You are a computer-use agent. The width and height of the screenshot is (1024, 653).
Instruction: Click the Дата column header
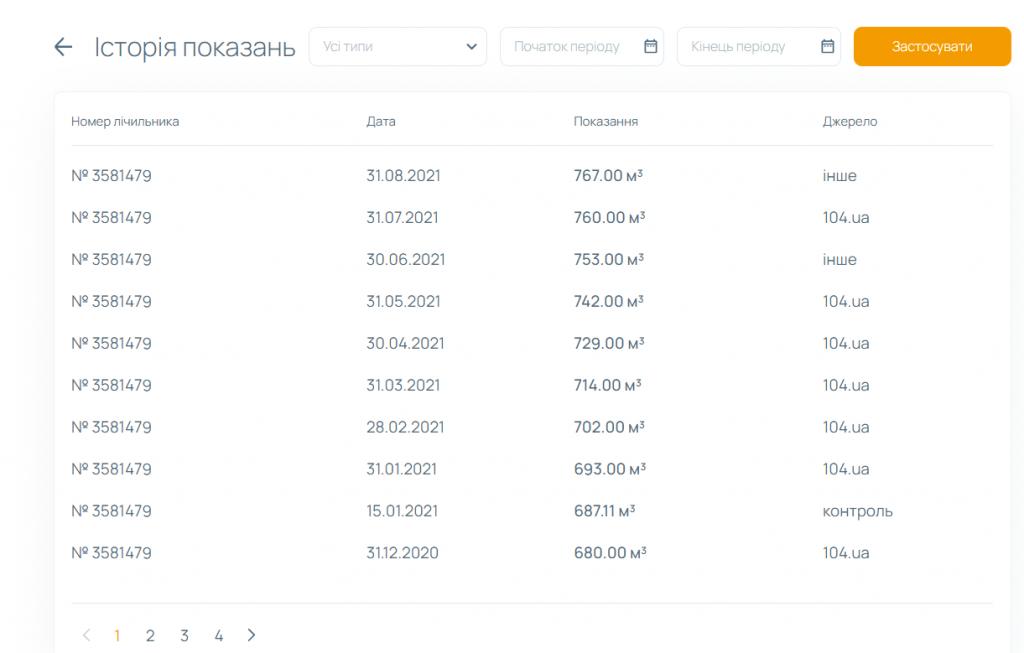click(x=381, y=122)
